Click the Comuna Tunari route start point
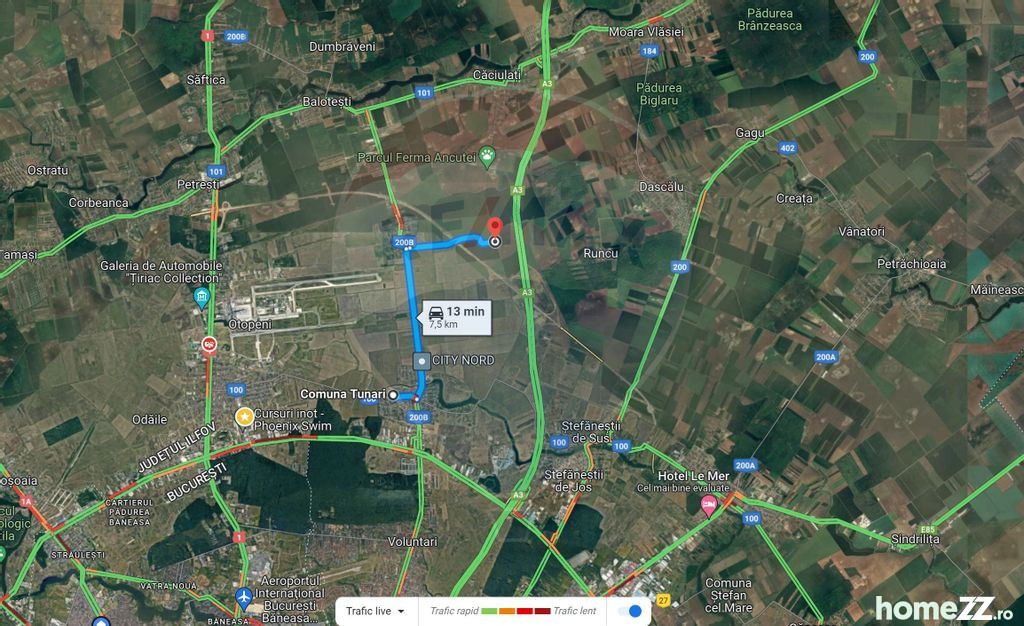Screen dimensions: 1024x626 tap(393, 395)
